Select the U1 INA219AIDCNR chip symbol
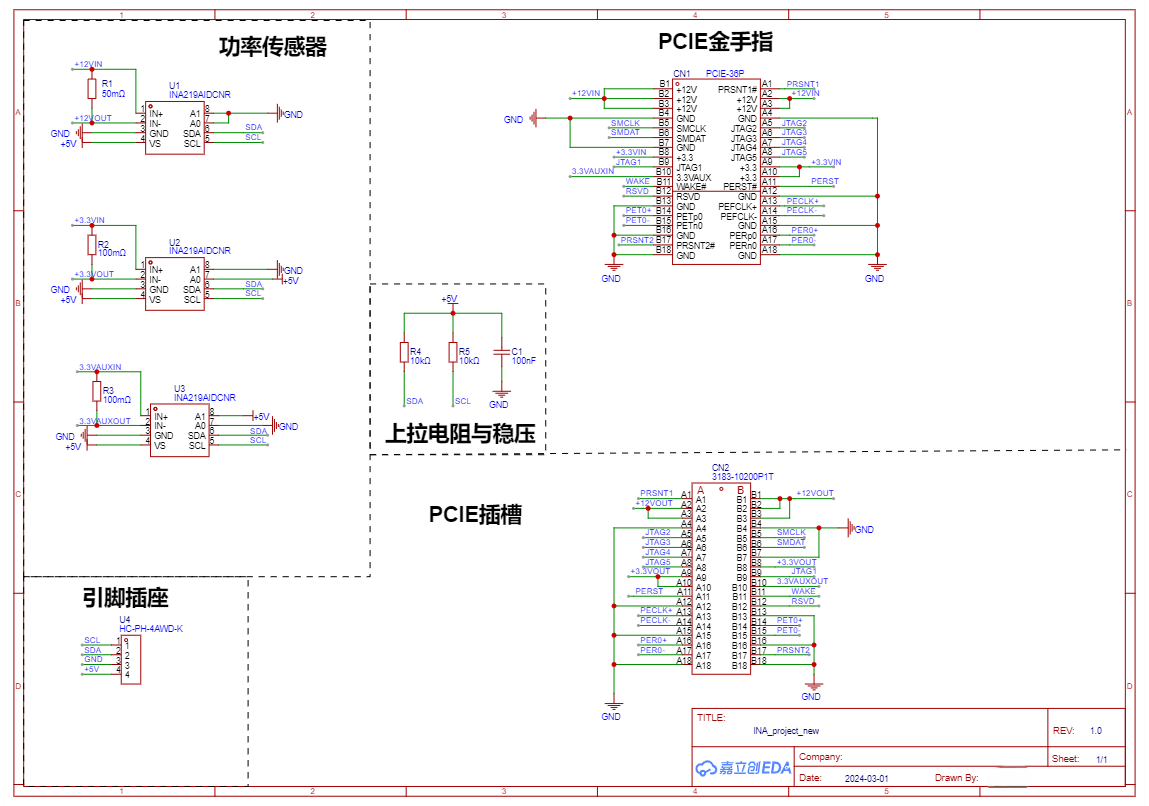Screen dimensions: 1149x806 point(174,127)
